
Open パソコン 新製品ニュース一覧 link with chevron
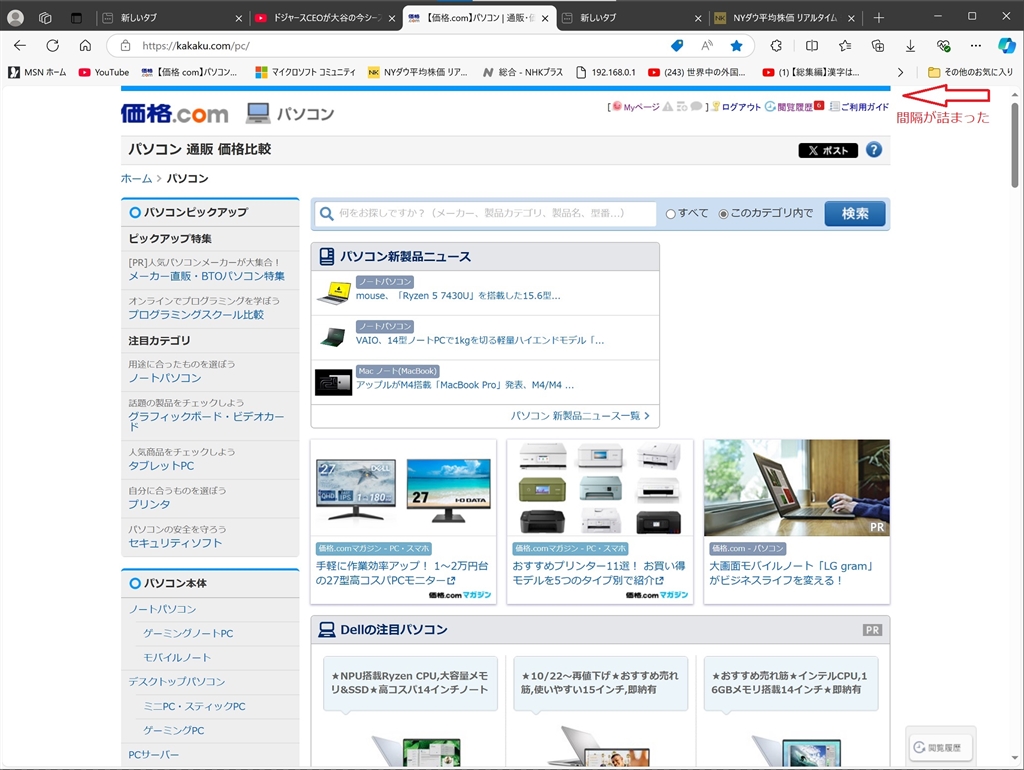click(x=580, y=415)
